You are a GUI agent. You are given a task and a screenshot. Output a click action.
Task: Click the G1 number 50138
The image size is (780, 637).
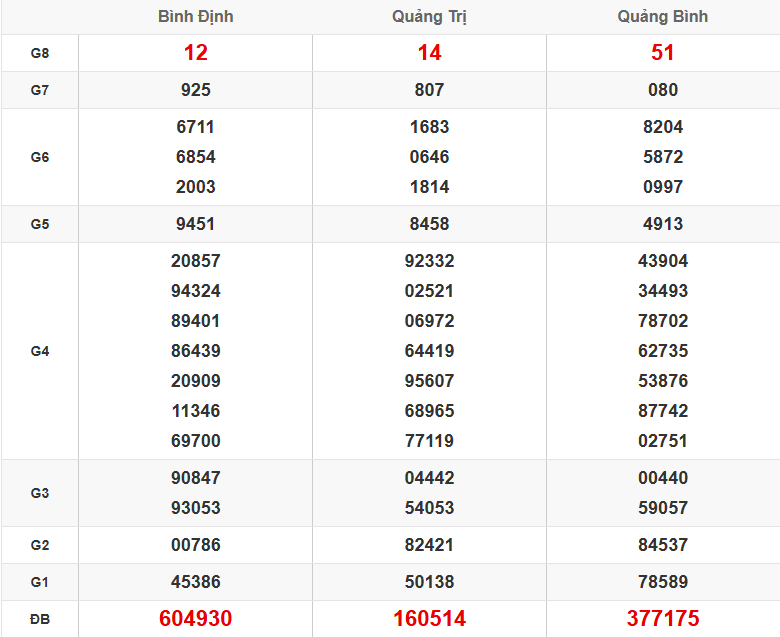point(429,582)
